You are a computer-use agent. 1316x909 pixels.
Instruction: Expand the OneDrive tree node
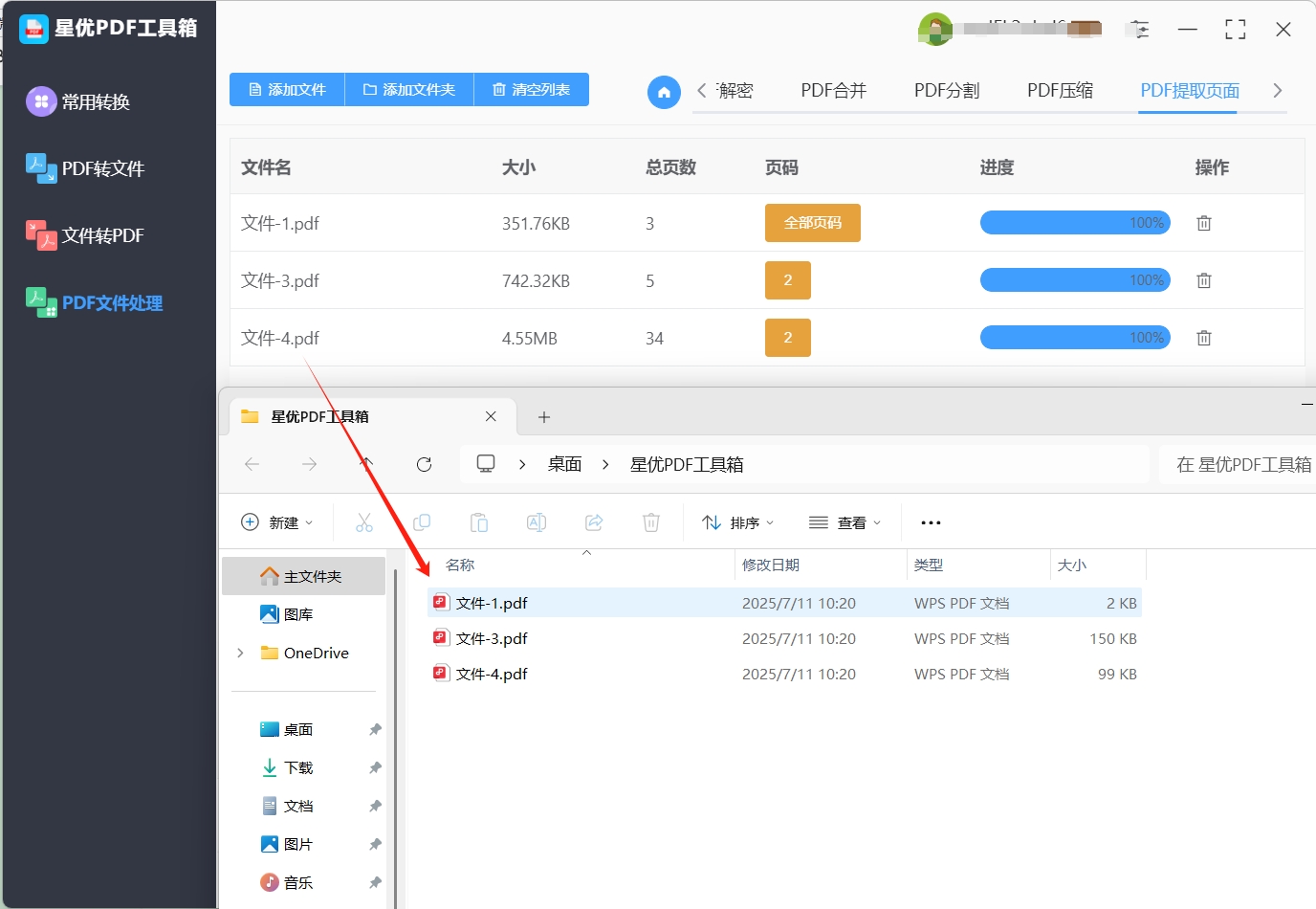point(240,653)
